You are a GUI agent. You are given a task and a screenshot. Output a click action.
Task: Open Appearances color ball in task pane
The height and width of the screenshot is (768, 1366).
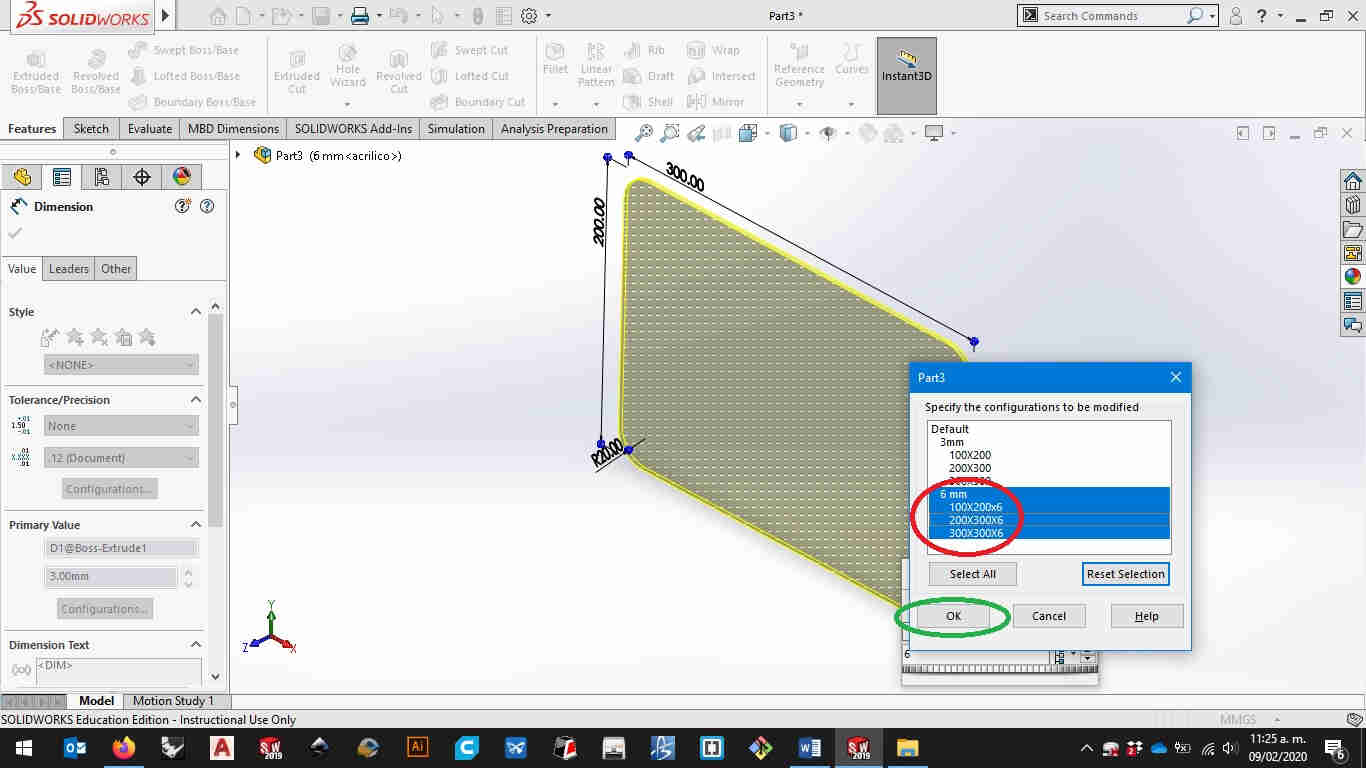1353,277
